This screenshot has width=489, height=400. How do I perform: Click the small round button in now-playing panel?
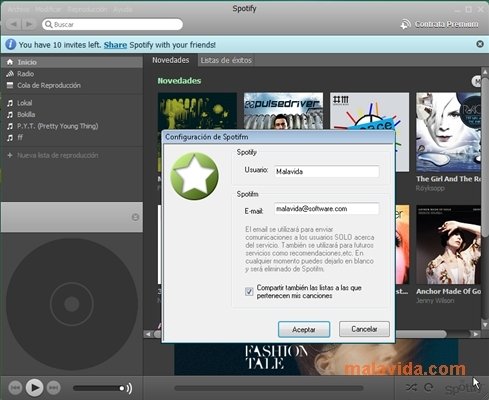tap(135, 217)
